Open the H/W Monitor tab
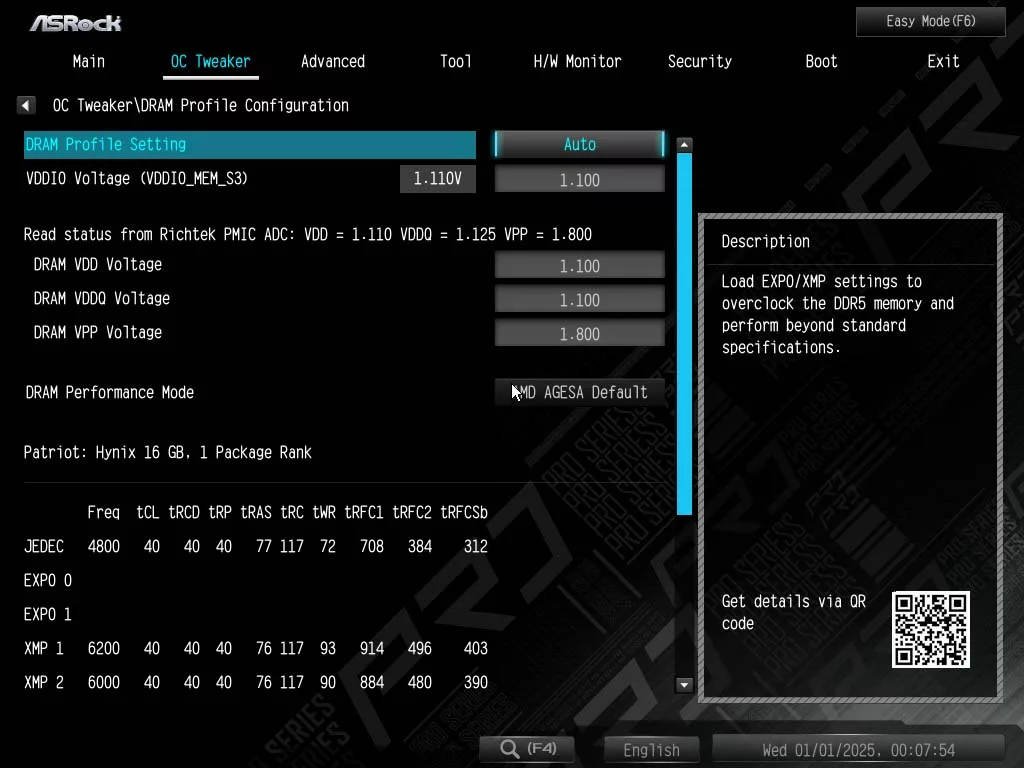 (x=577, y=61)
